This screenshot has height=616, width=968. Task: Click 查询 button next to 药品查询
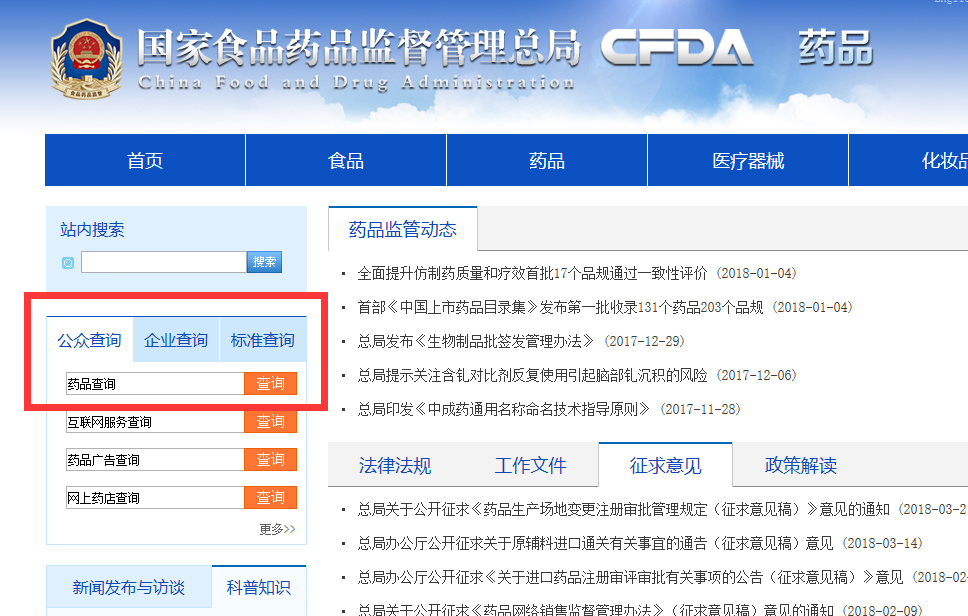[270, 383]
